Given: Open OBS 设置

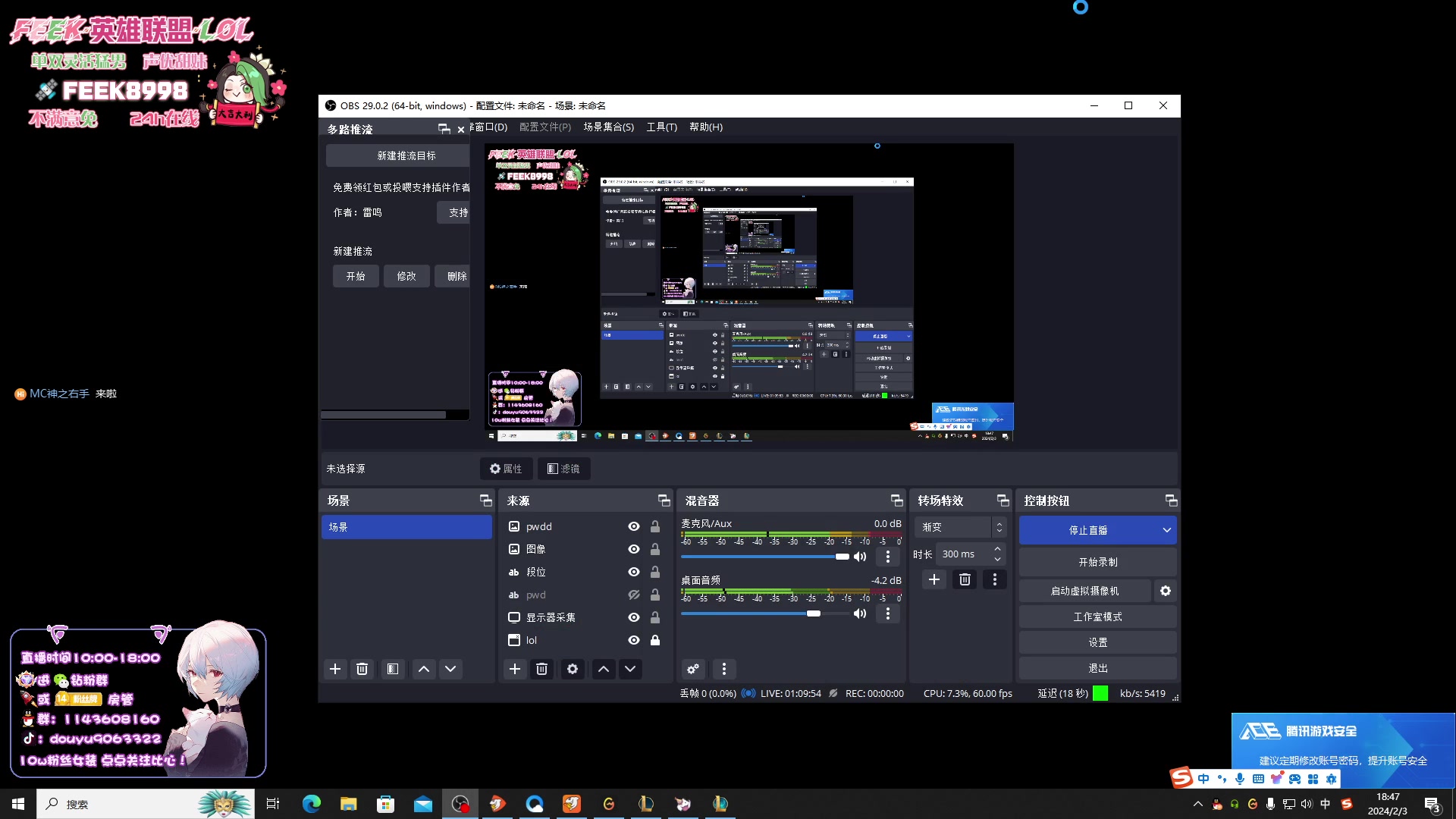Looking at the screenshot, I should click(1098, 642).
